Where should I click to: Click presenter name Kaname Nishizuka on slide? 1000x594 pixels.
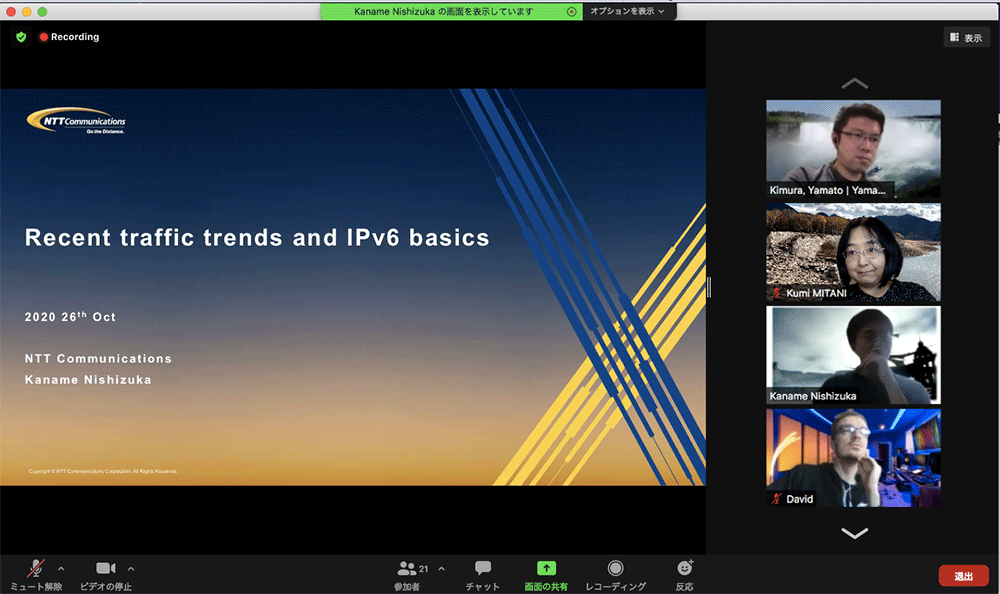click(x=88, y=380)
